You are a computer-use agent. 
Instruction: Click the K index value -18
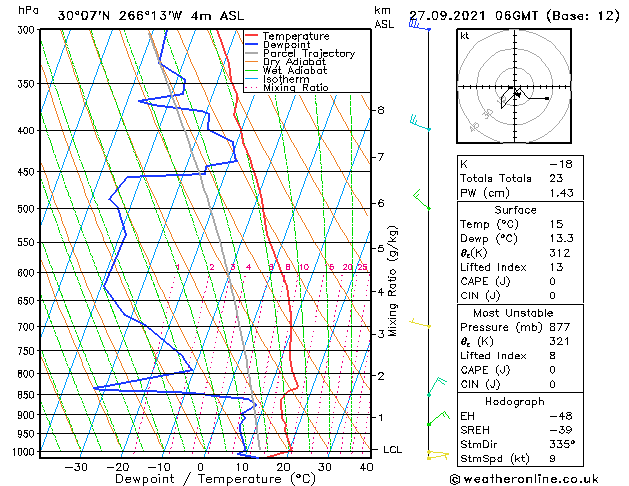(x=561, y=164)
